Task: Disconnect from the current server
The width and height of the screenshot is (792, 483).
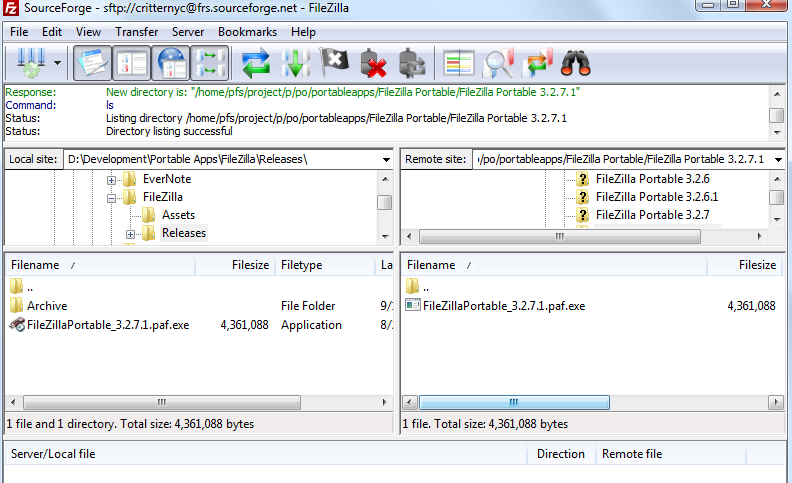Action: (374, 64)
